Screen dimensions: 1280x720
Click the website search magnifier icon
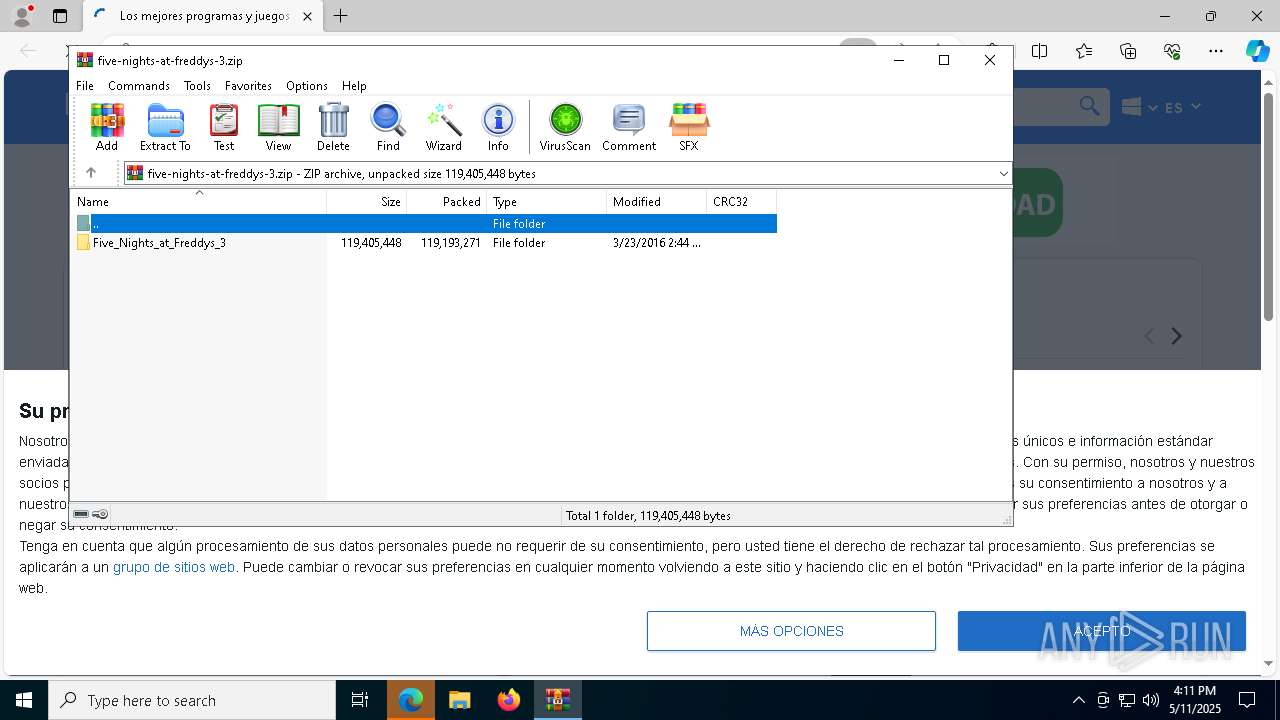[x=1089, y=106]
